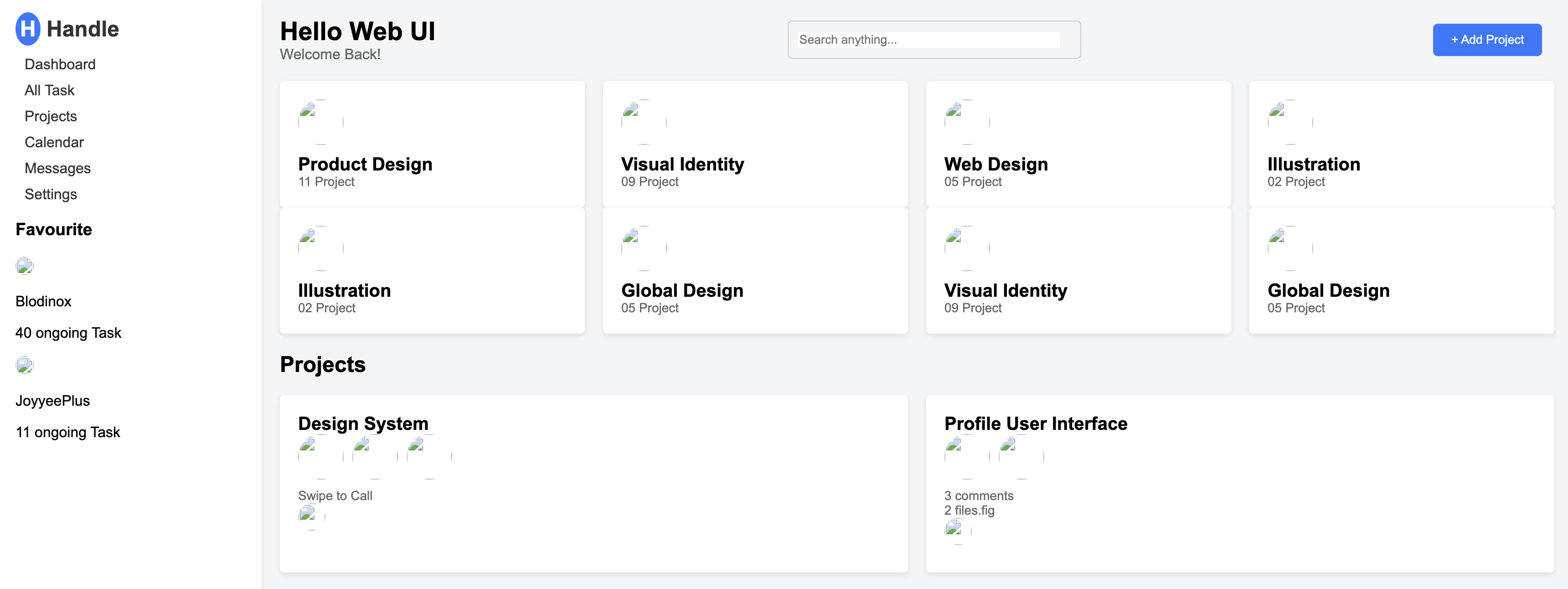Click icon below 2 files.fig
The image size is (1568, 589).
(x=958, y=531)
